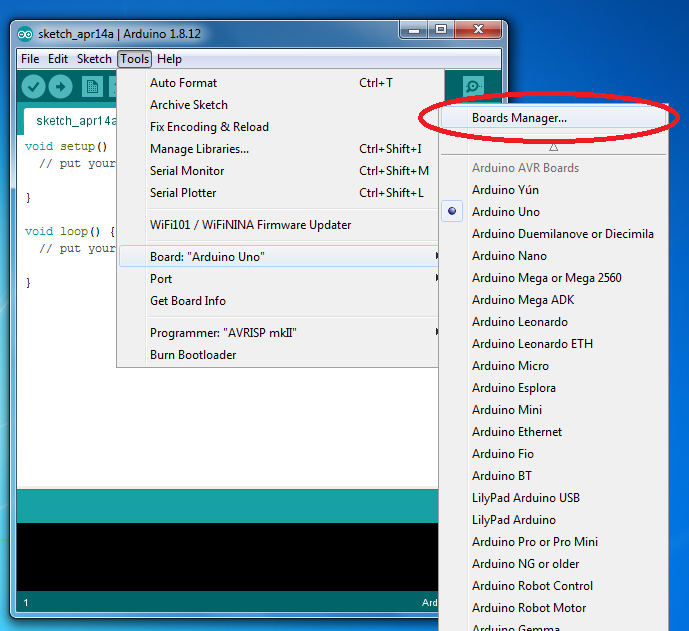The width and height of the screenshot is (689, 631).
Task: Maximize the Arduino window
Action: (441, 29)
